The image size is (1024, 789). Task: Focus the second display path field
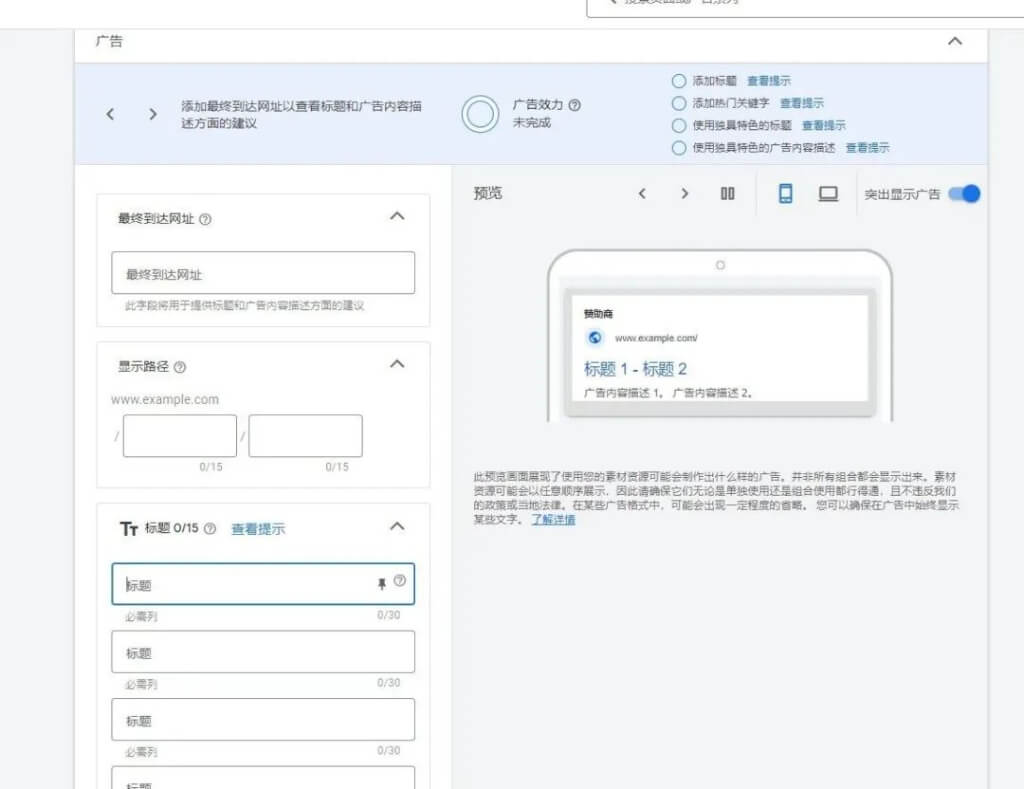(x=305, y=436)
